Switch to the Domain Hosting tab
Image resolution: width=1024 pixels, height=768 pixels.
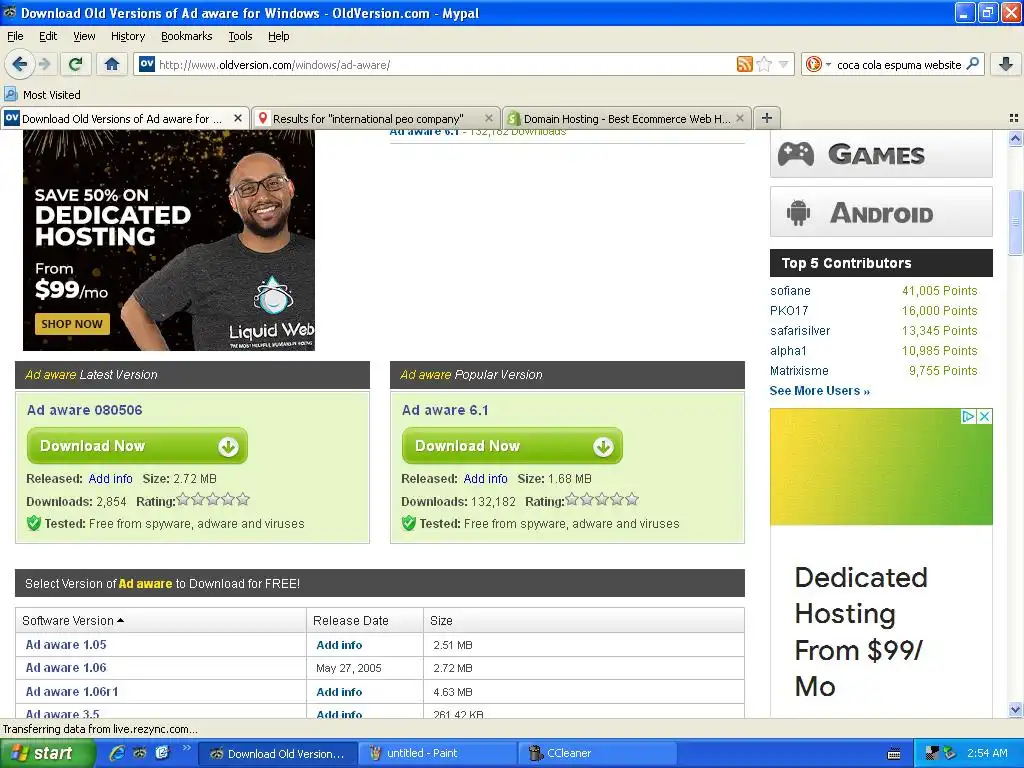click(x=618, y=119)
